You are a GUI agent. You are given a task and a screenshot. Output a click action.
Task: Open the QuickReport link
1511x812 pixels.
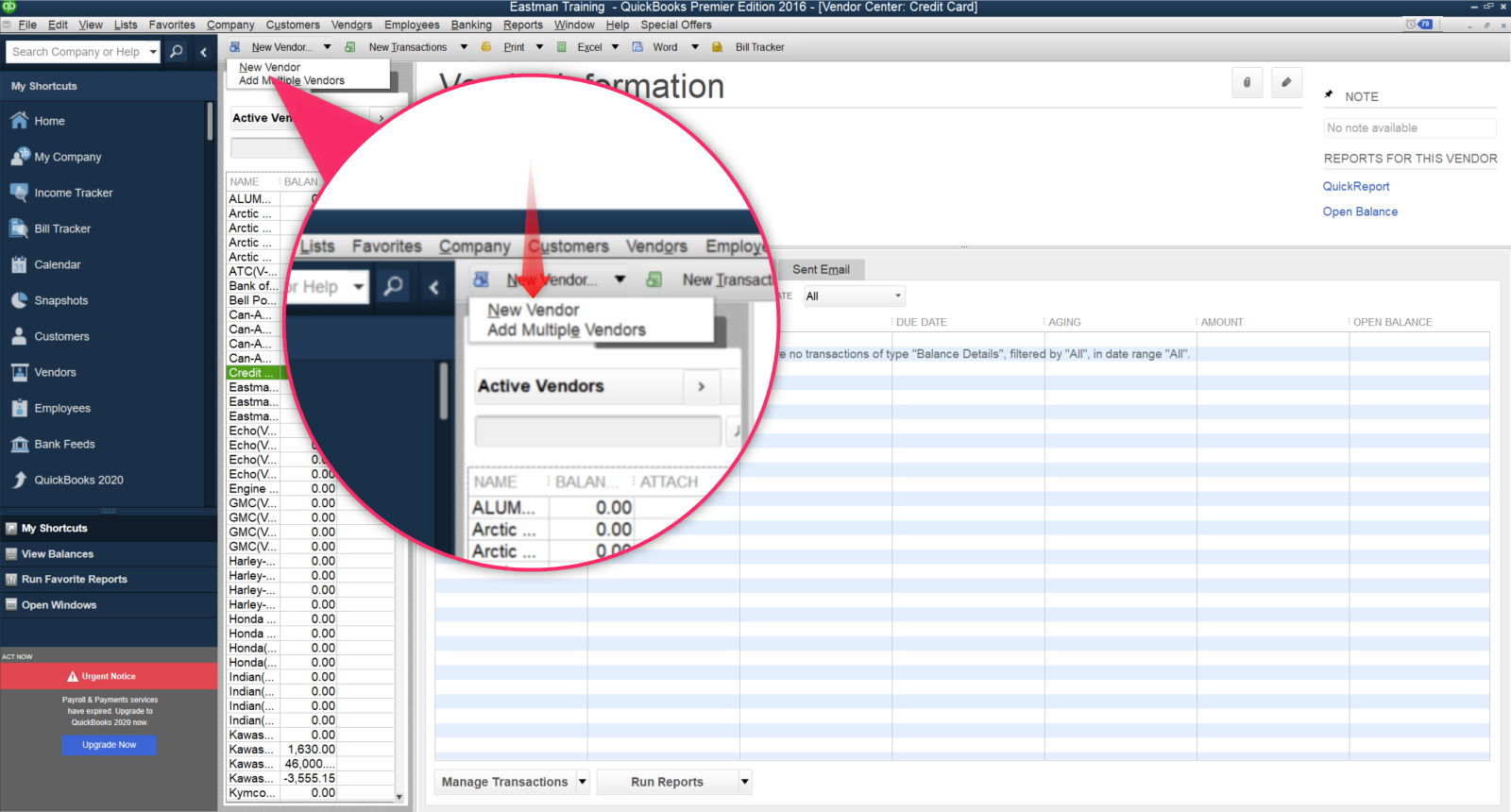[1355, 186]
